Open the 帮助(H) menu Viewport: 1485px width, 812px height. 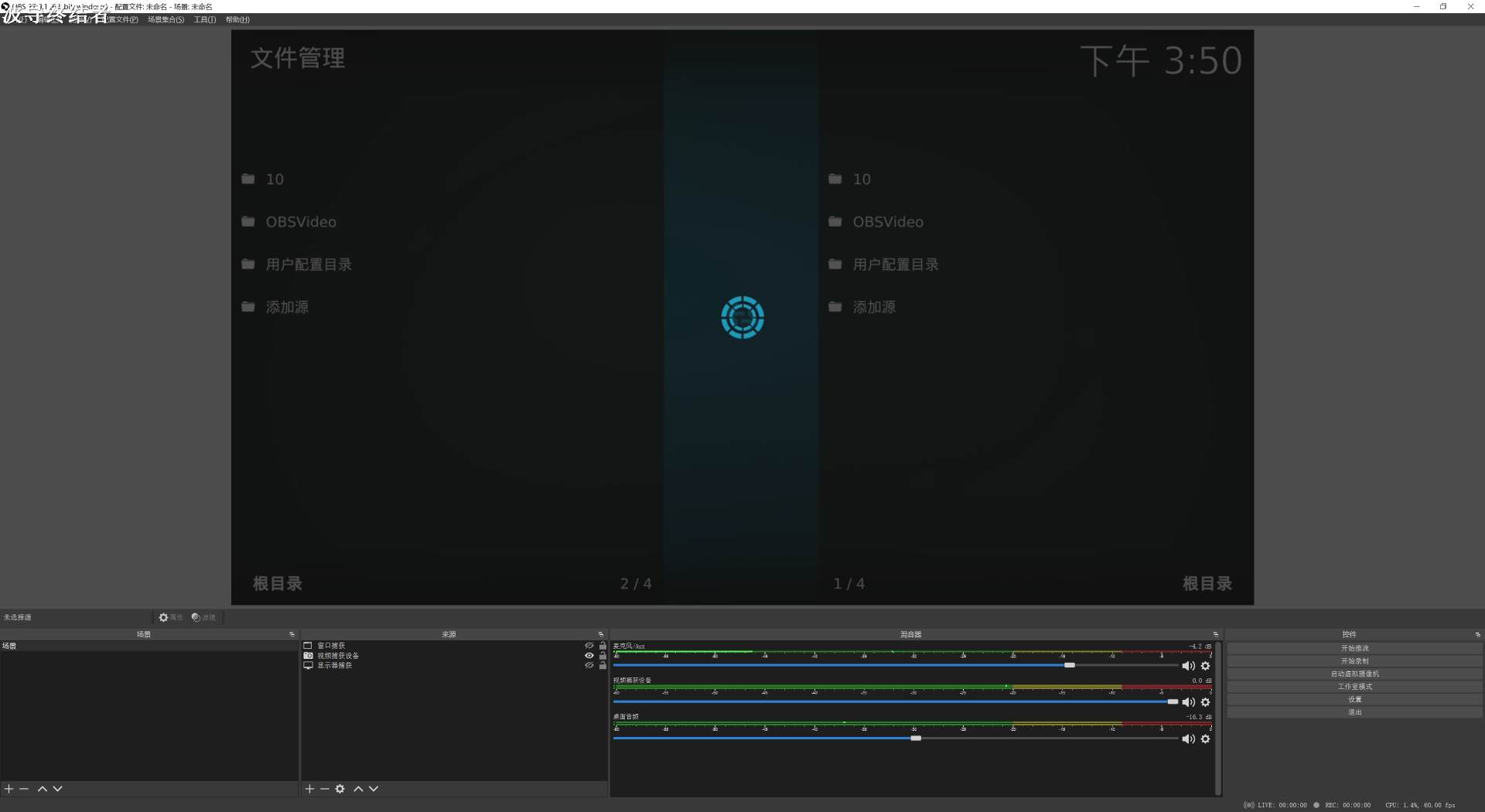point(237,19)
